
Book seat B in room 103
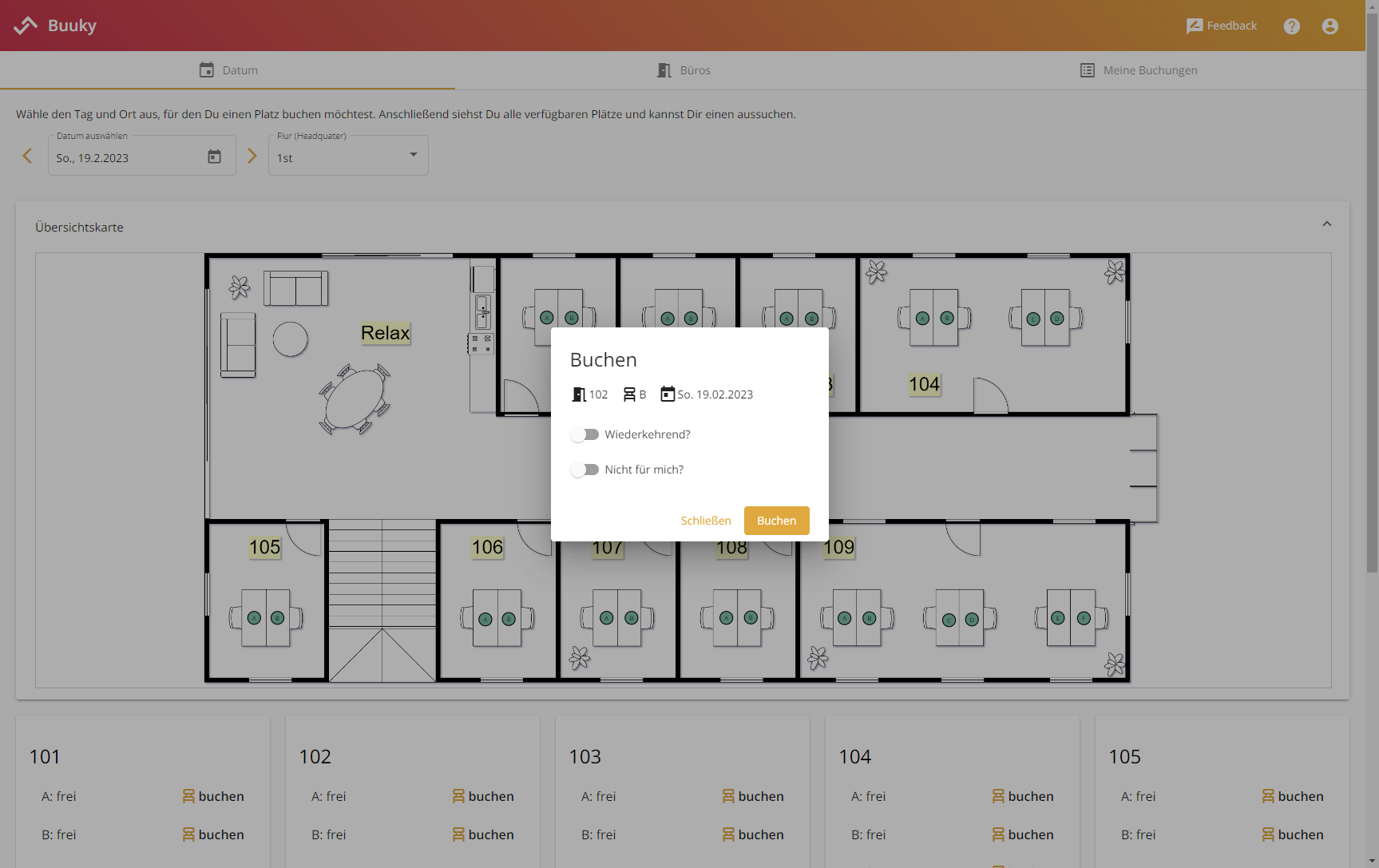click(x=753, y=834)
